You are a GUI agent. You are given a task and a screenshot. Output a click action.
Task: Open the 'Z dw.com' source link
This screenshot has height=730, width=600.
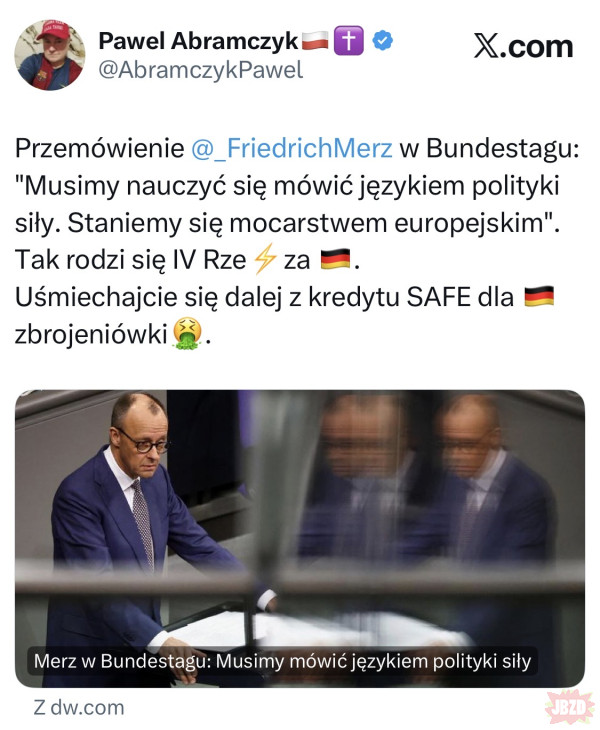79,708
